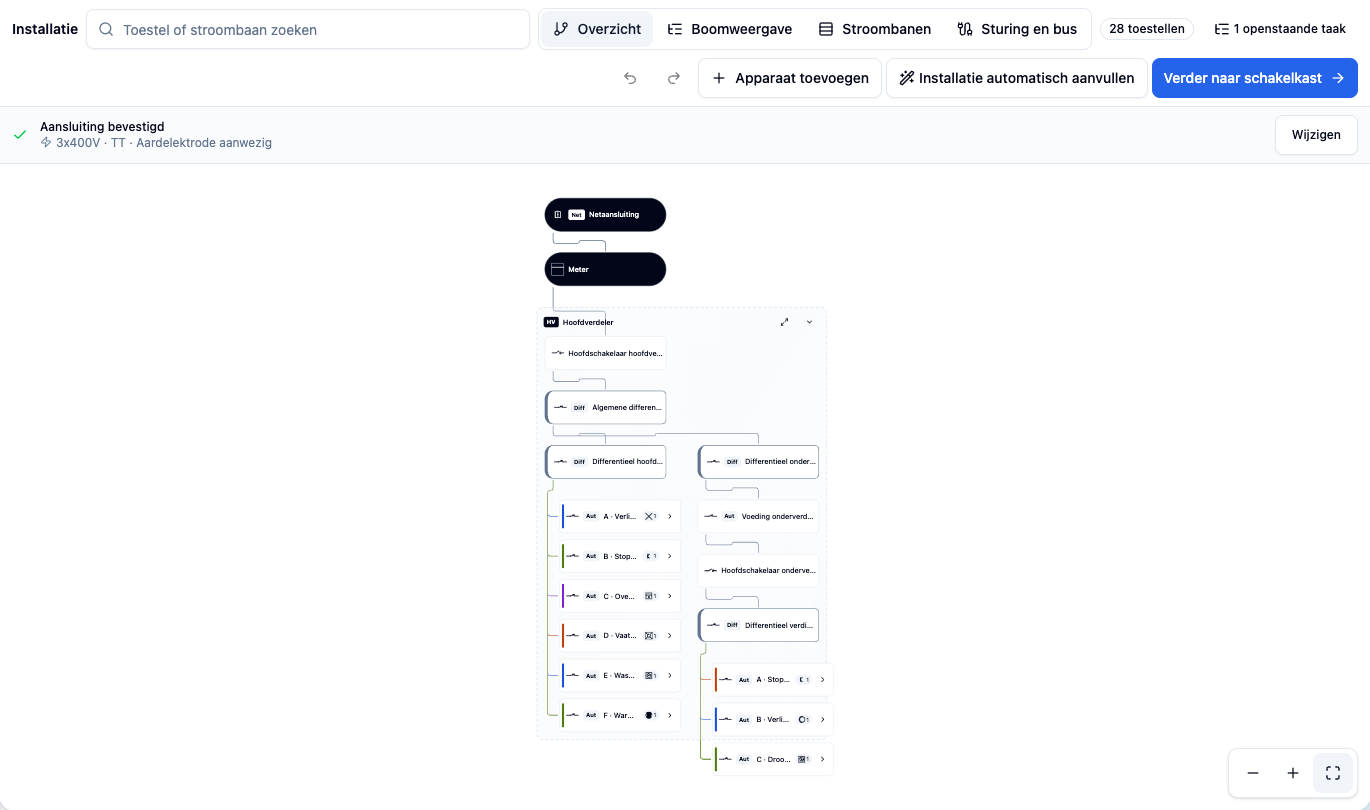Zoom out with the minus icon
The width and height of the screenshot is (1370, 810).
tap(1253, 773)
